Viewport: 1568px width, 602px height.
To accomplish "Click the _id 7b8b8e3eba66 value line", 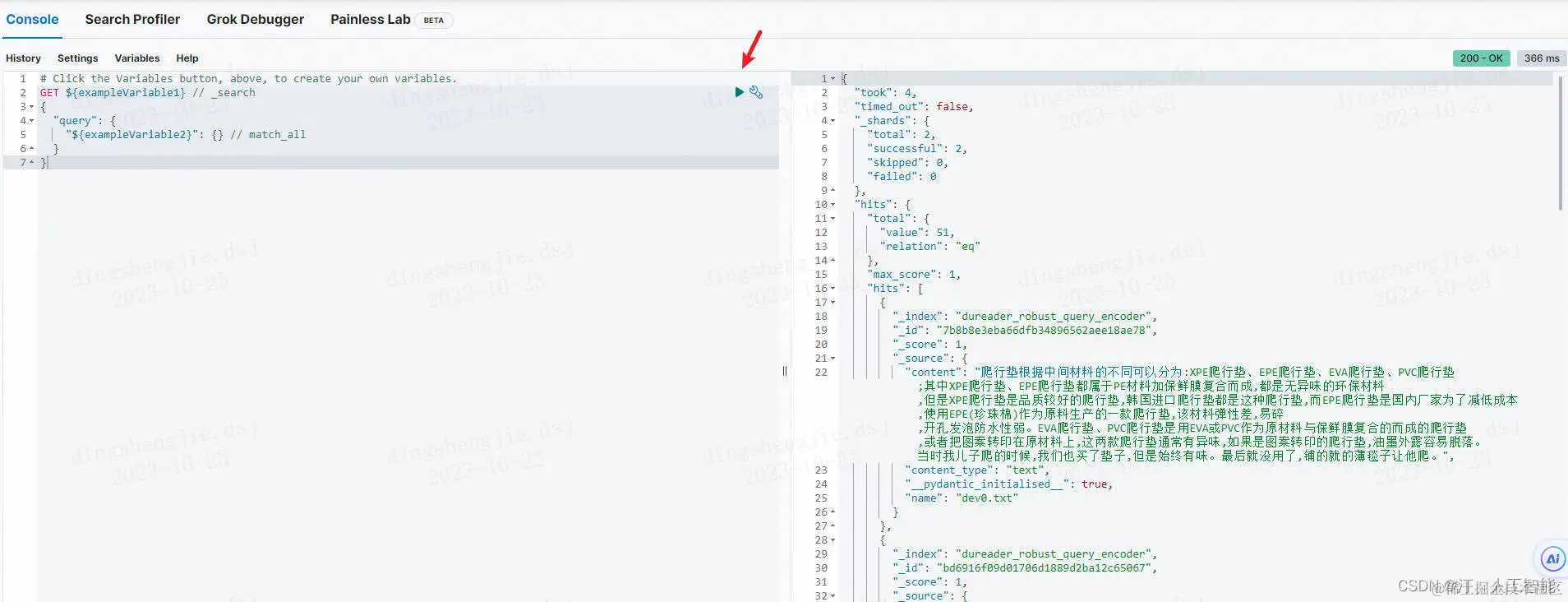I will [1025, 331].
